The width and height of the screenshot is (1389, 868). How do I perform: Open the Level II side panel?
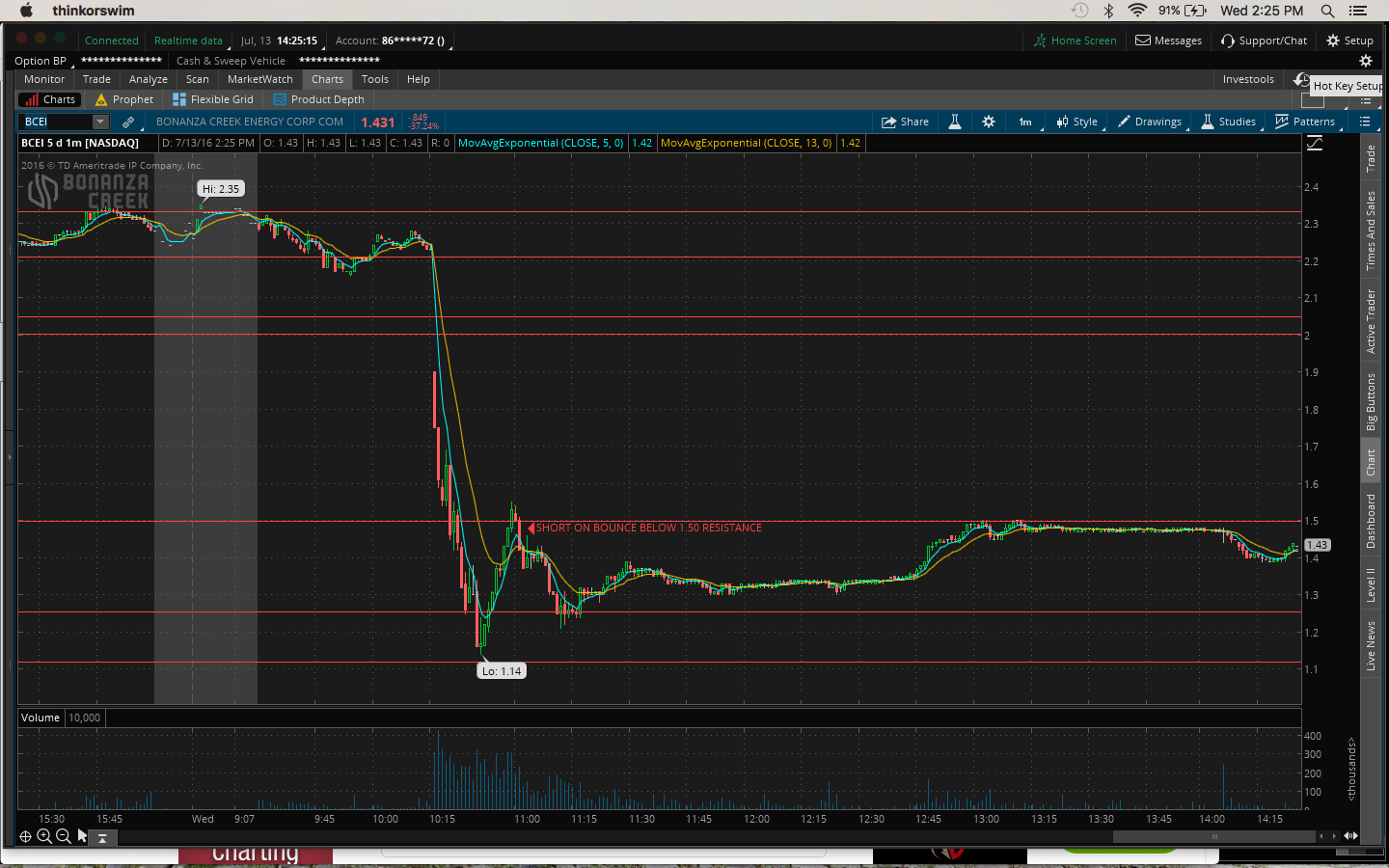pyautogui.click(x=1371, y=585)
